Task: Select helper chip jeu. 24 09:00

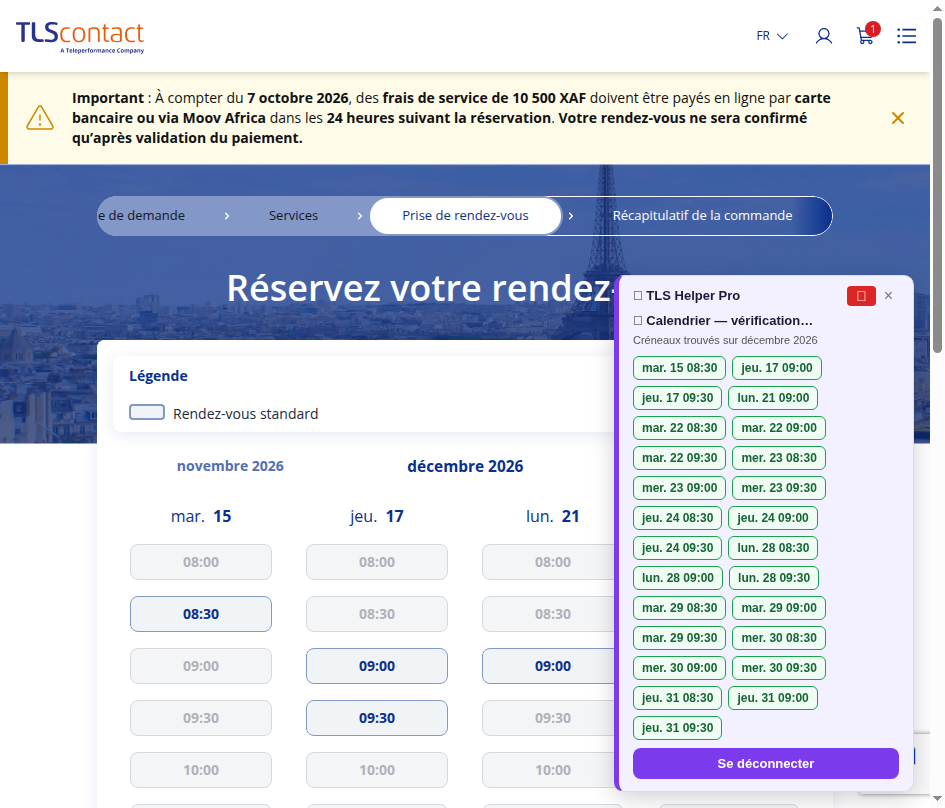Action: coord(773,518)
